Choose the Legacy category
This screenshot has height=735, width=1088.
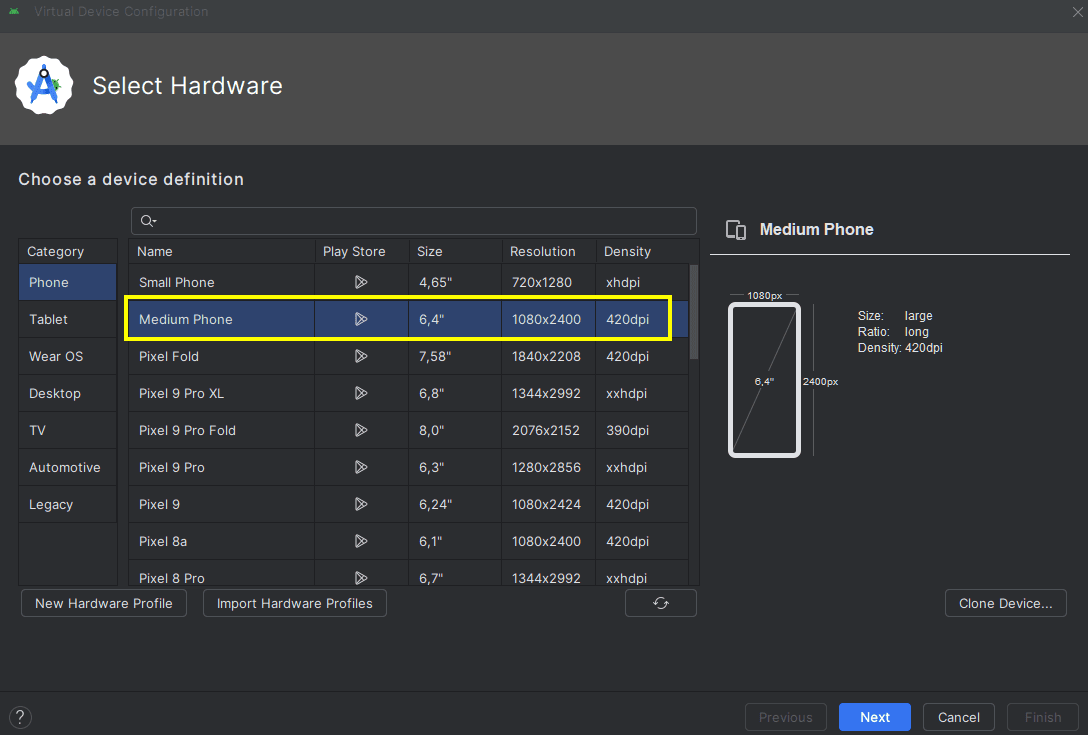[51, 504]
